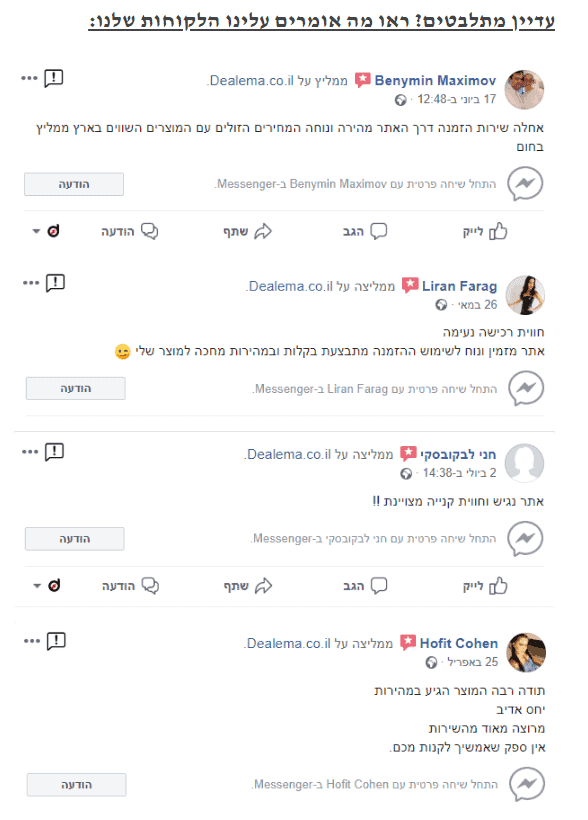Click the Messenger icon in Hofit Cohen's review
The height and width of the screenshot is (820, 588).
click(527, 784)
